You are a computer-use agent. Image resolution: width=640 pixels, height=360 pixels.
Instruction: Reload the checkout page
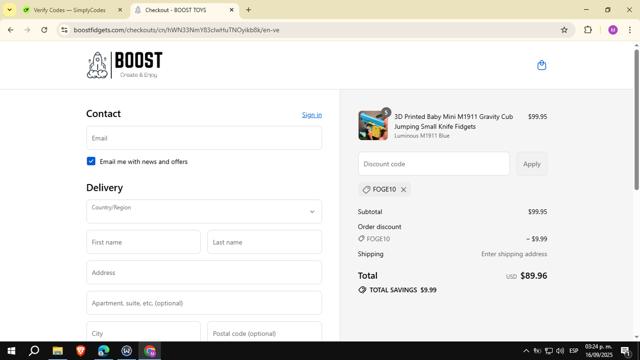pos(44,30)
